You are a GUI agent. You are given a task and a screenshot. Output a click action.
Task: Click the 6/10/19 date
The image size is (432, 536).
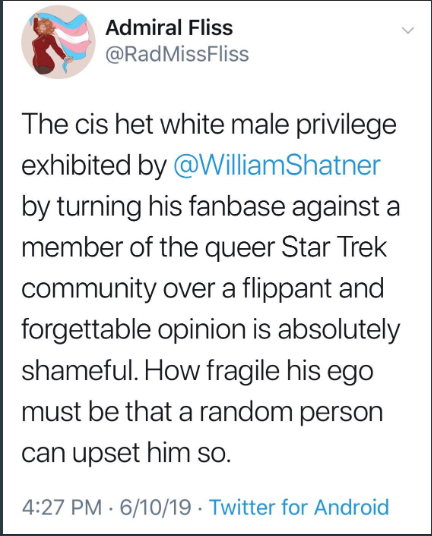155,507
